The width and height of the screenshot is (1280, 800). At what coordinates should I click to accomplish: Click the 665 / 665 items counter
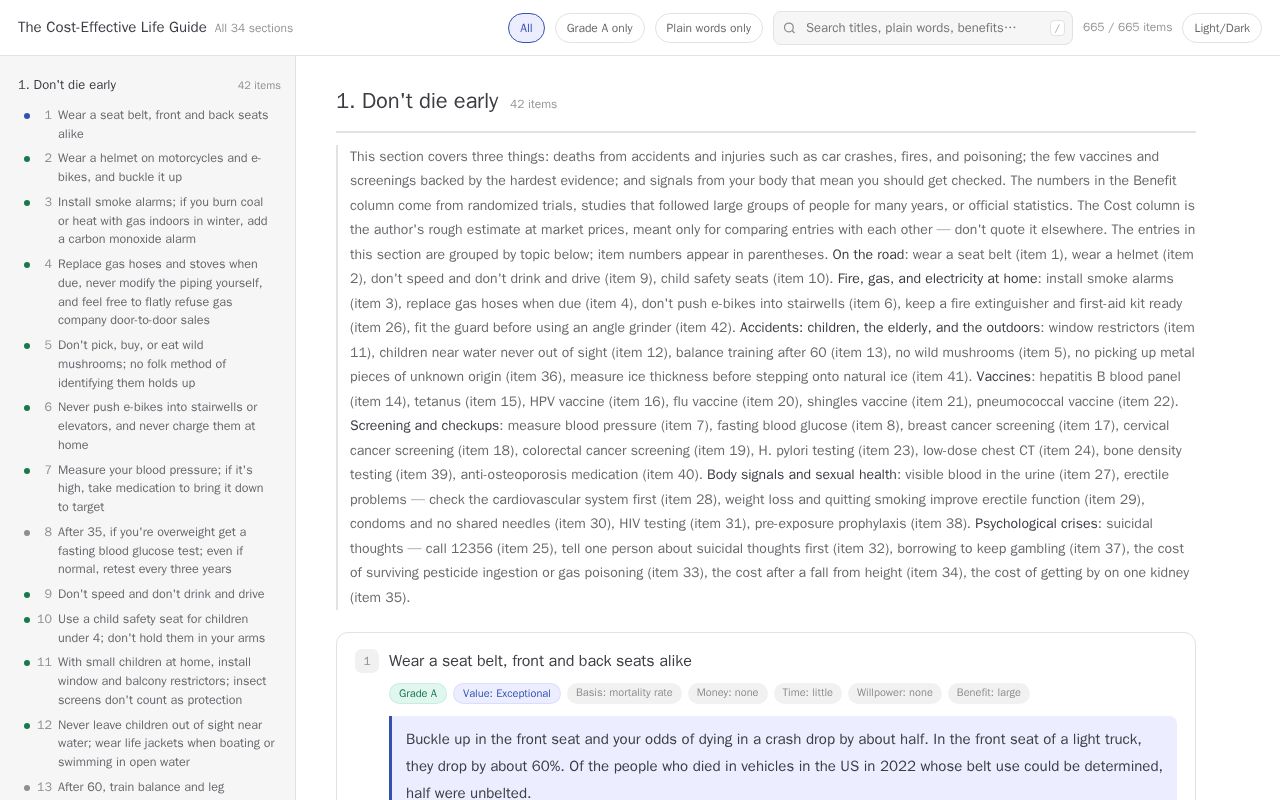click(x=1127, y=27)
